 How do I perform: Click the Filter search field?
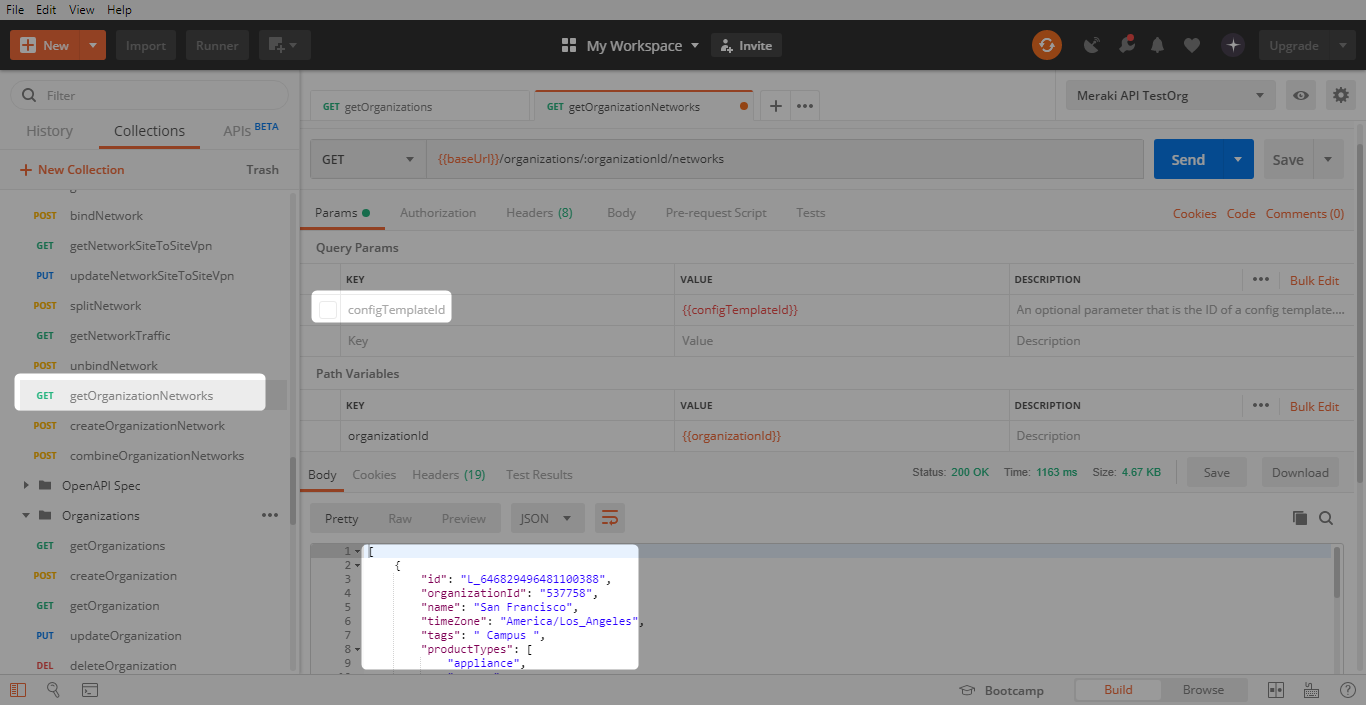coord(150,95)
